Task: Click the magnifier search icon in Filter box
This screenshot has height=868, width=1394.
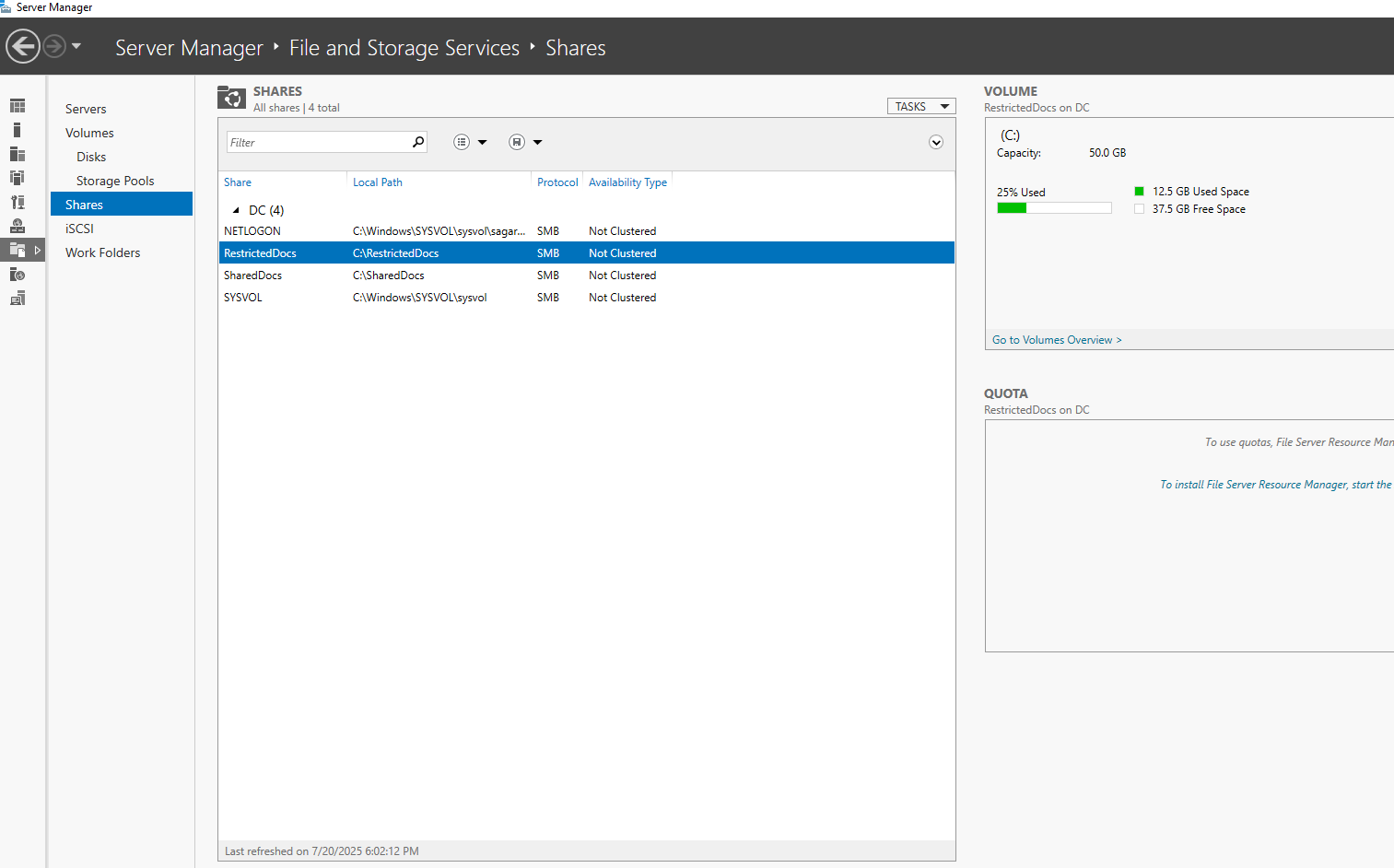Action: pos(418,142)
